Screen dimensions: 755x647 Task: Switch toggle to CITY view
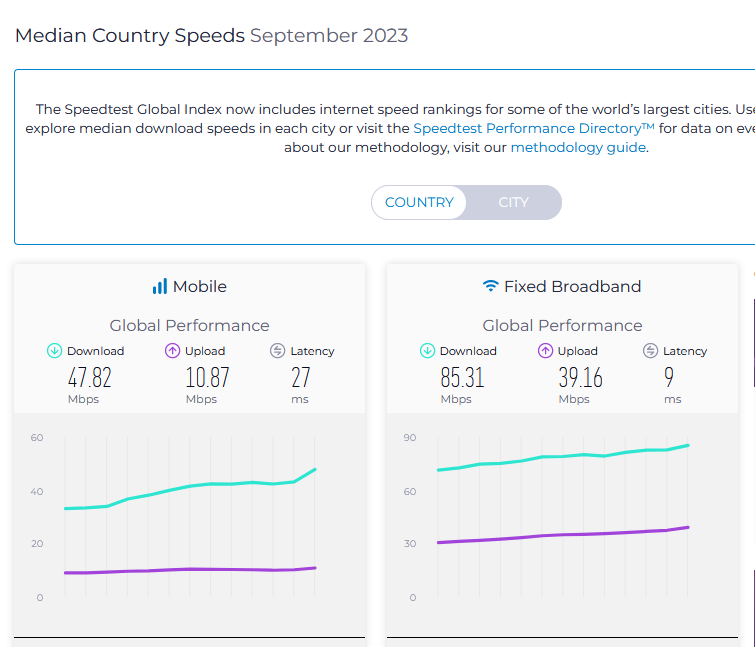513,202
